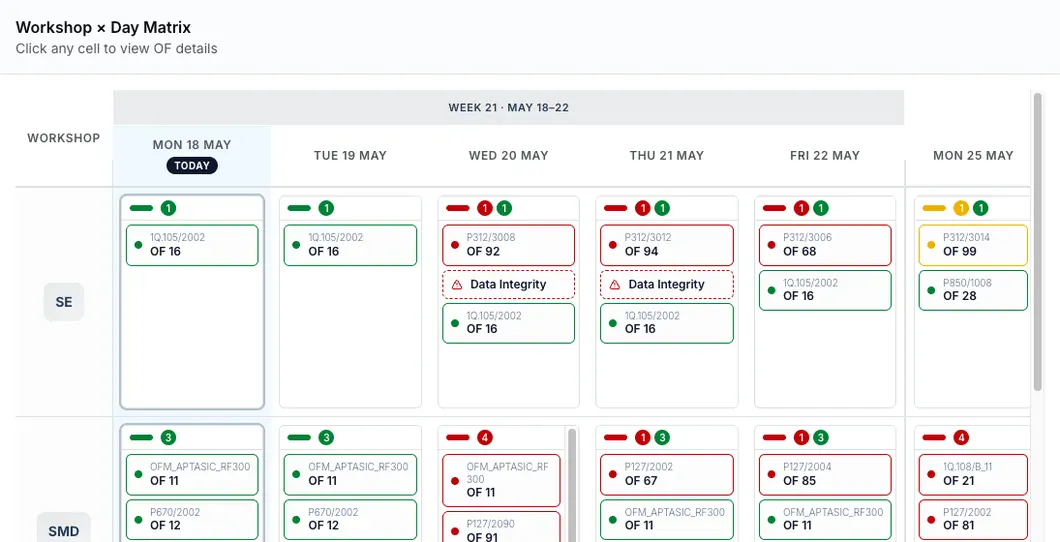Select the SE workshop row label
1060x542 pixels.
(64, 301)
